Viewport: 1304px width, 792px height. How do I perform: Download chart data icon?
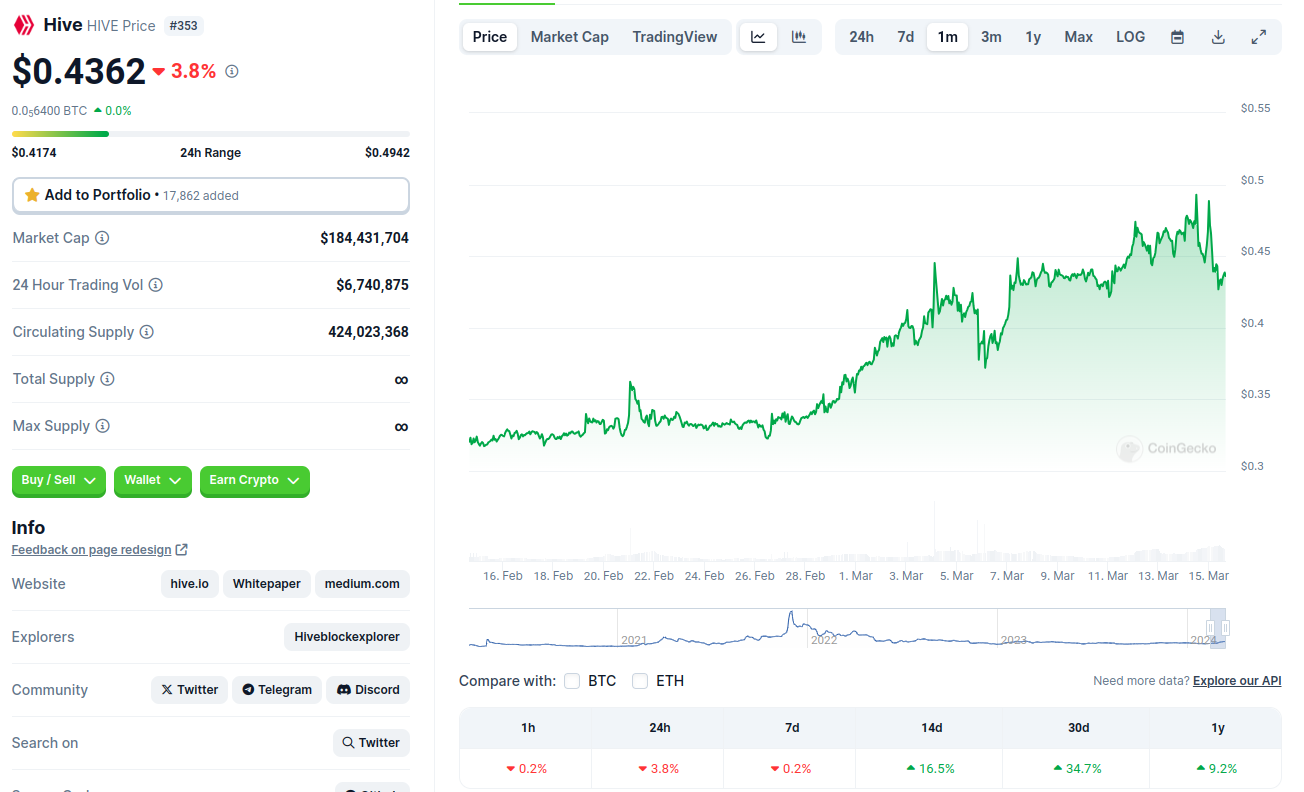[1218, 37]
